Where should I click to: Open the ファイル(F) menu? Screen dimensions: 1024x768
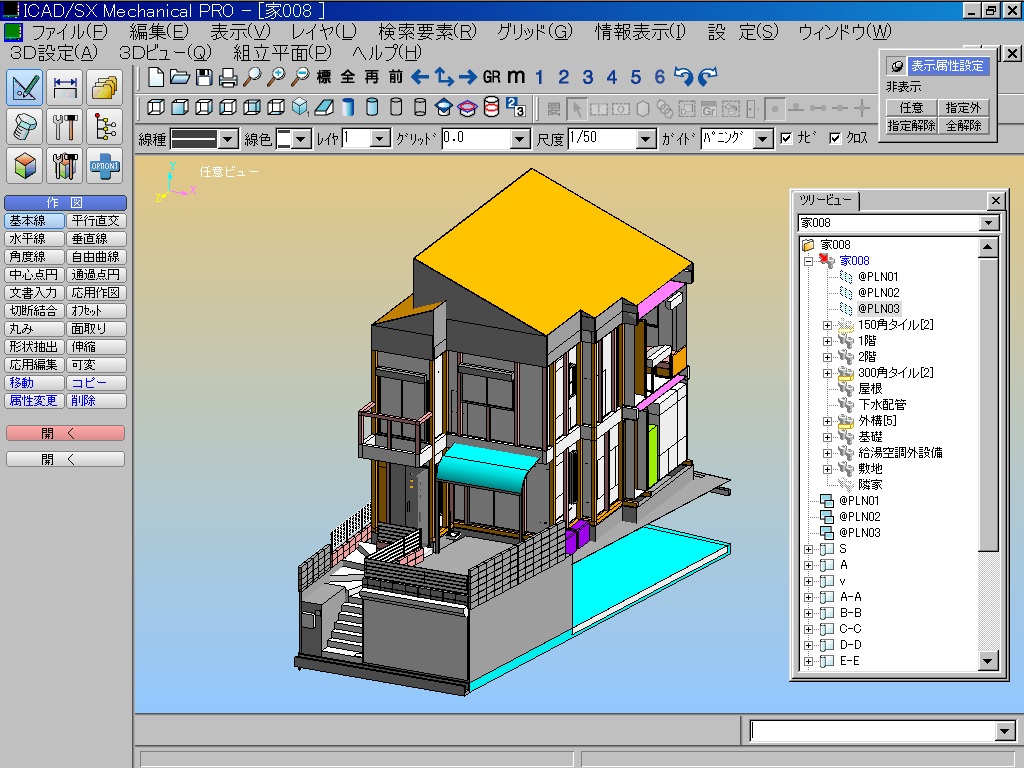point(69,32)
